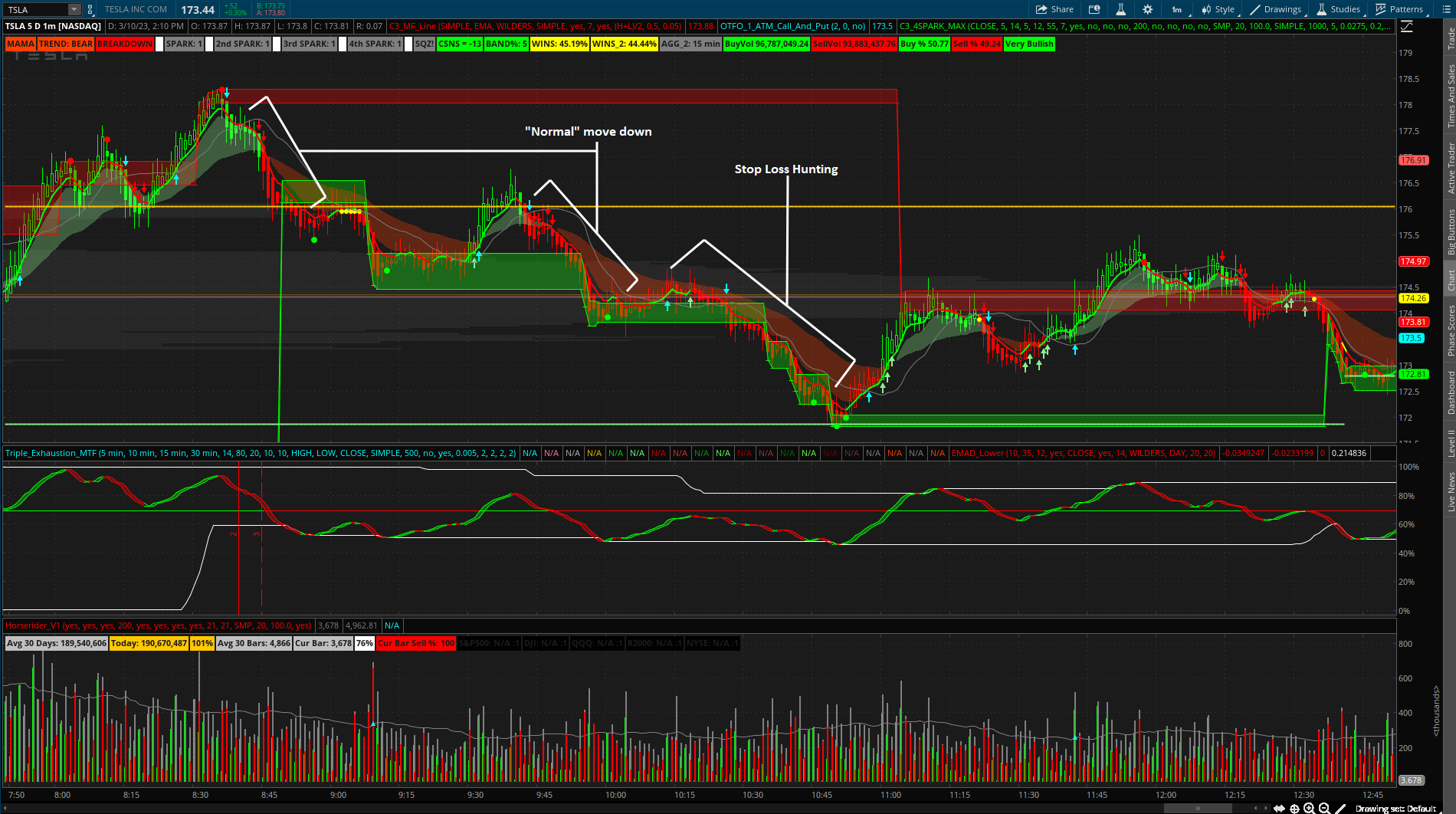Viewport: 1456px width, 814px height.
Task: Open chart settings gear icon
Action: tap(1147, 9)
